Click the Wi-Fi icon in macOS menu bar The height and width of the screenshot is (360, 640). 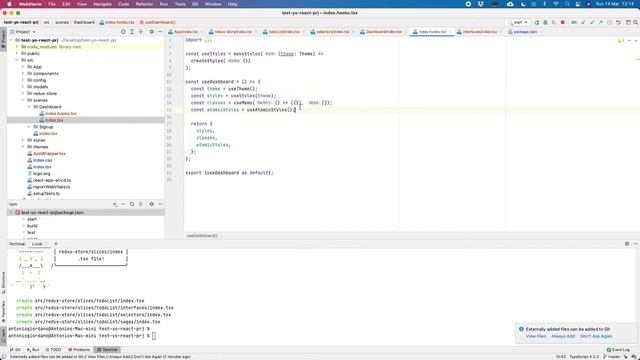tap(556, 4)
